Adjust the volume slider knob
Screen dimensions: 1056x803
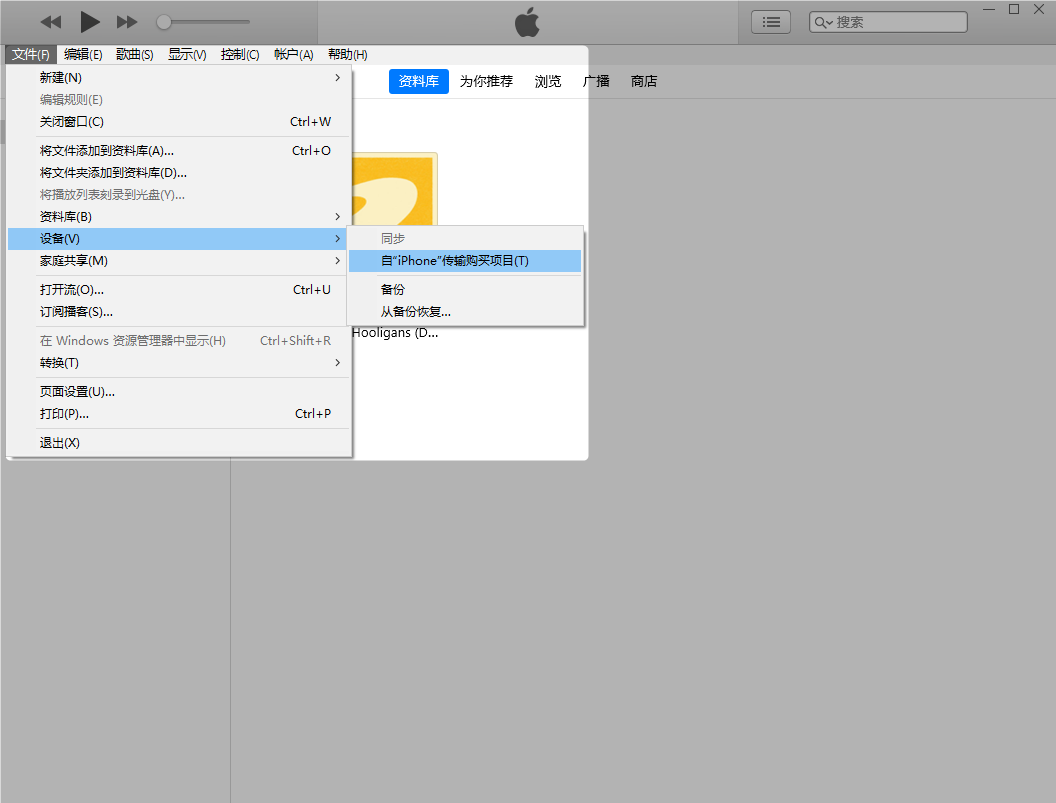click(x=164, y=22)
